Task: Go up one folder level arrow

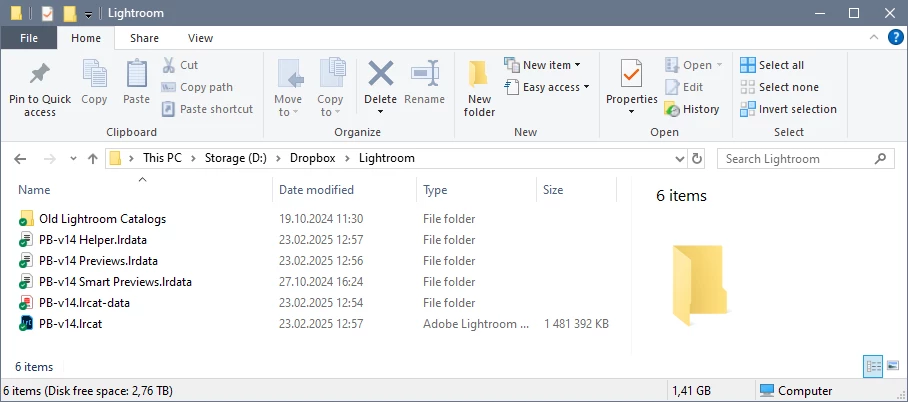Action: 93,159
